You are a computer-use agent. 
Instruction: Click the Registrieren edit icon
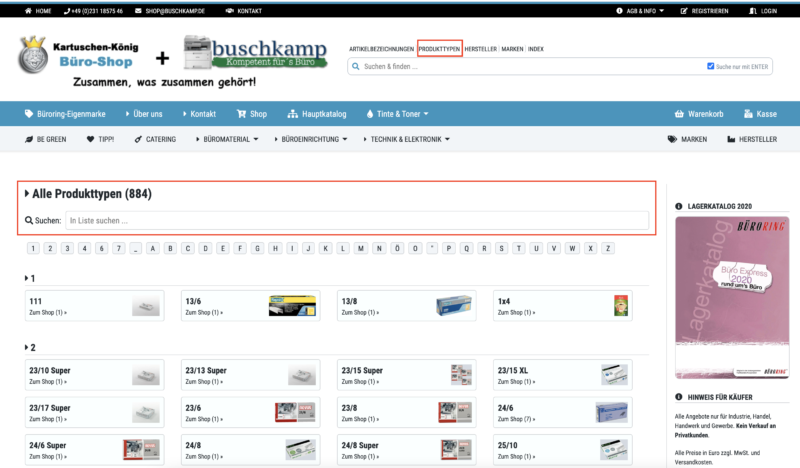(684, 11)
